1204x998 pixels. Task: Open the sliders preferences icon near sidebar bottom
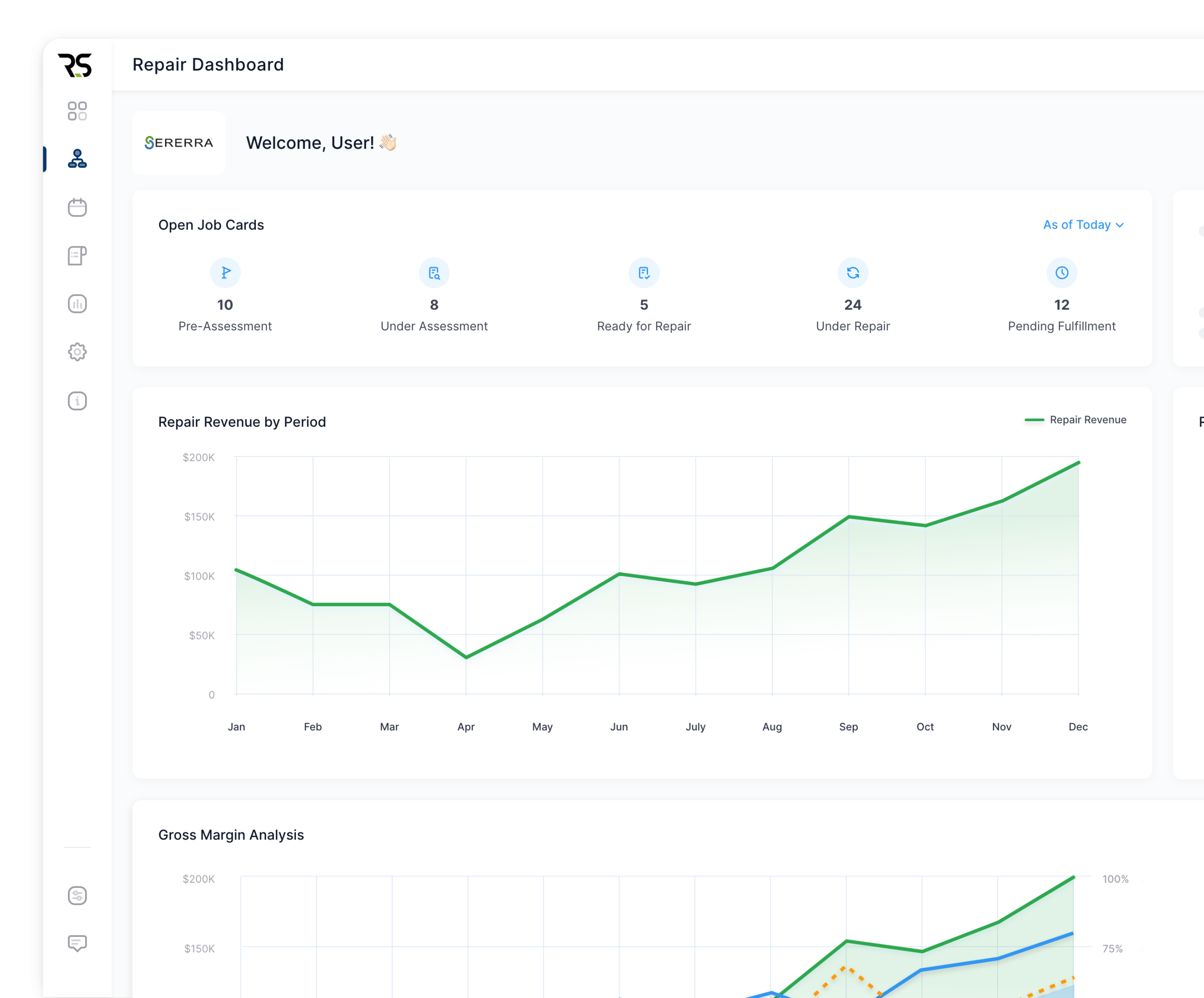coord(78,895)
